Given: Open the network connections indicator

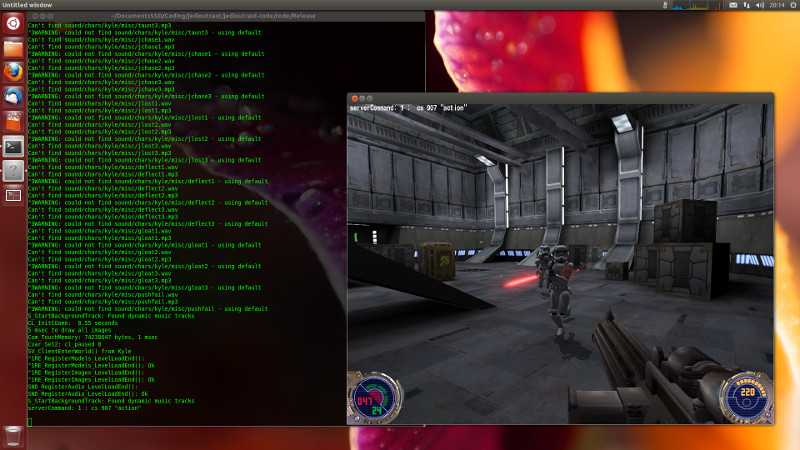Looking at the screenshot, I should pos(746,5).
